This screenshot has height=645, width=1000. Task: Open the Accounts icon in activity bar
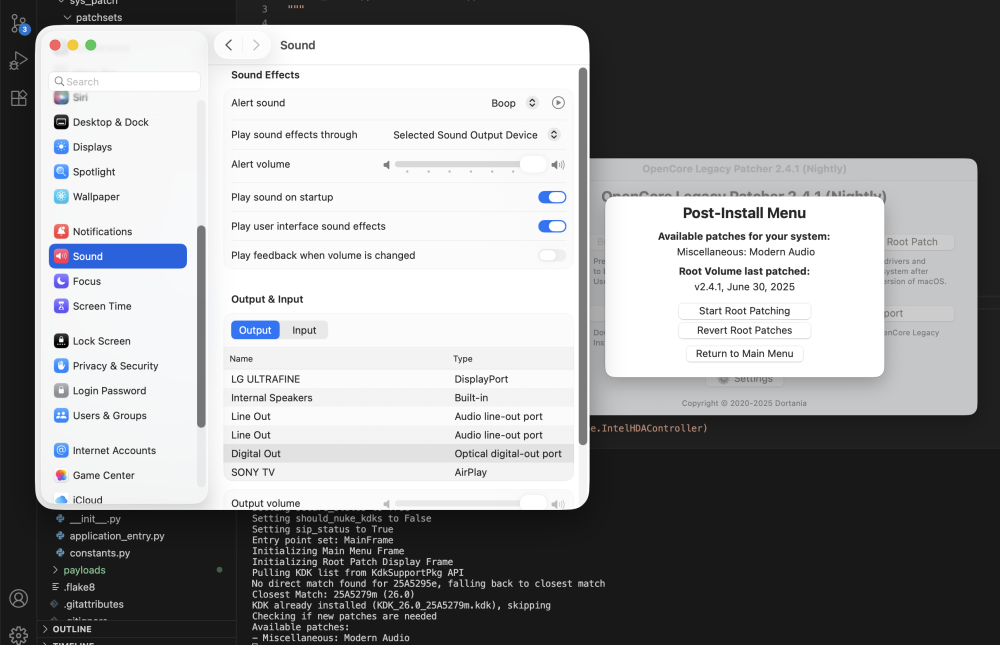coord(18,598)
